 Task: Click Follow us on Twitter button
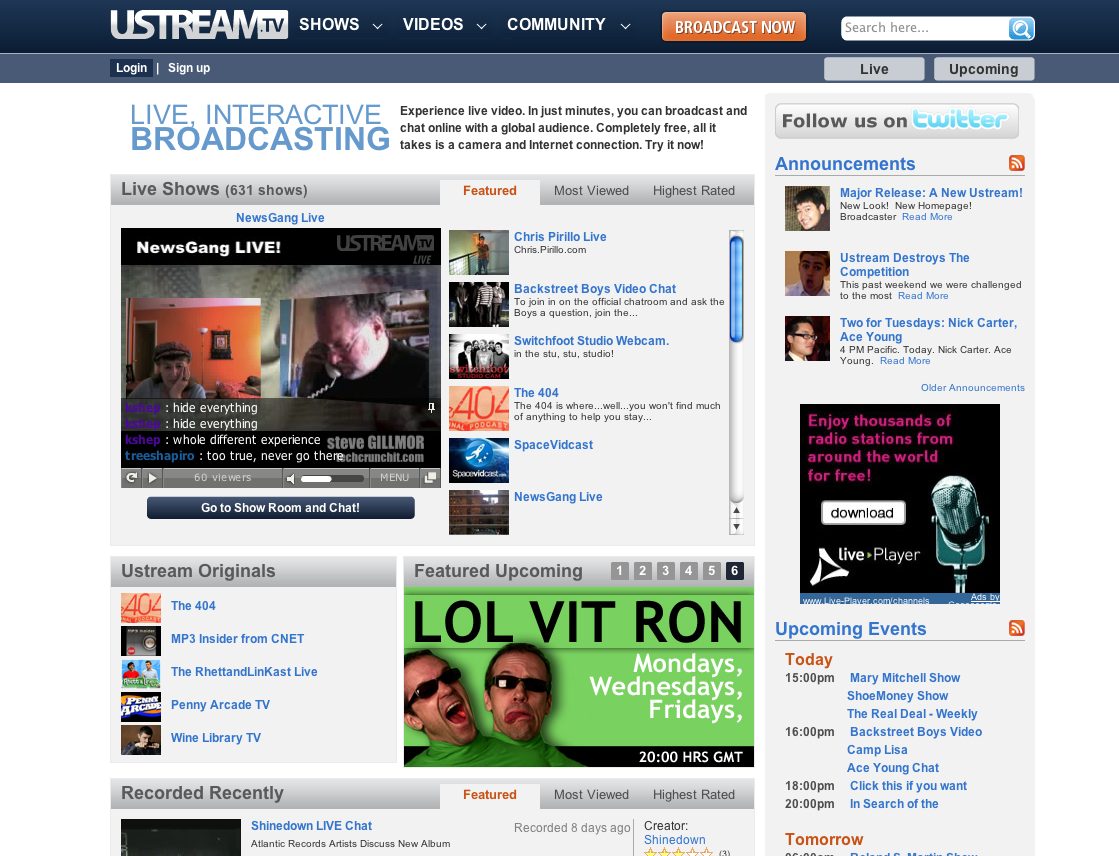click(896, 121)
